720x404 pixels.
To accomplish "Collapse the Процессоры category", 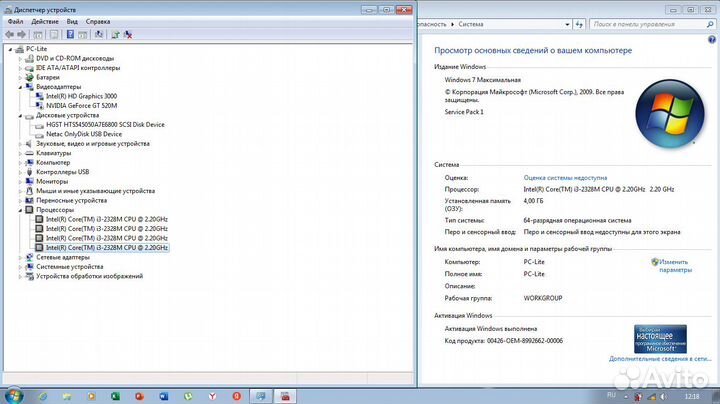I will point(20,210).
